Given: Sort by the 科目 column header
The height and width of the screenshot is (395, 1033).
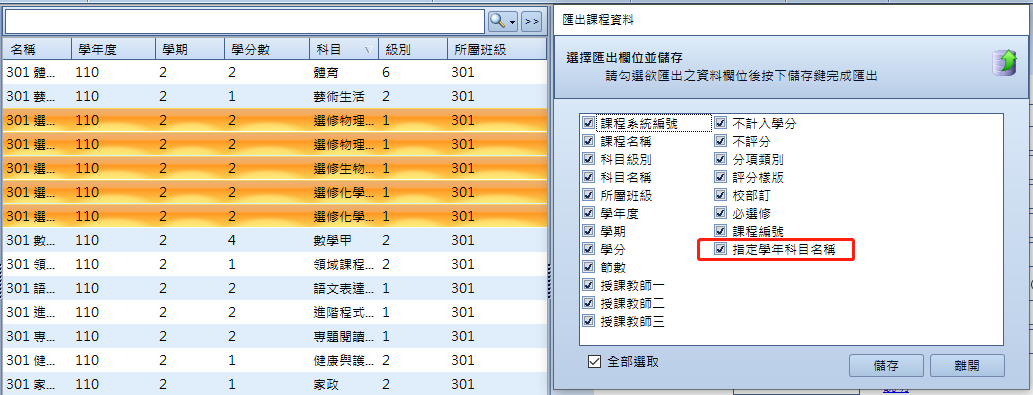Looking at the screenshot, I should coord(343,49).
